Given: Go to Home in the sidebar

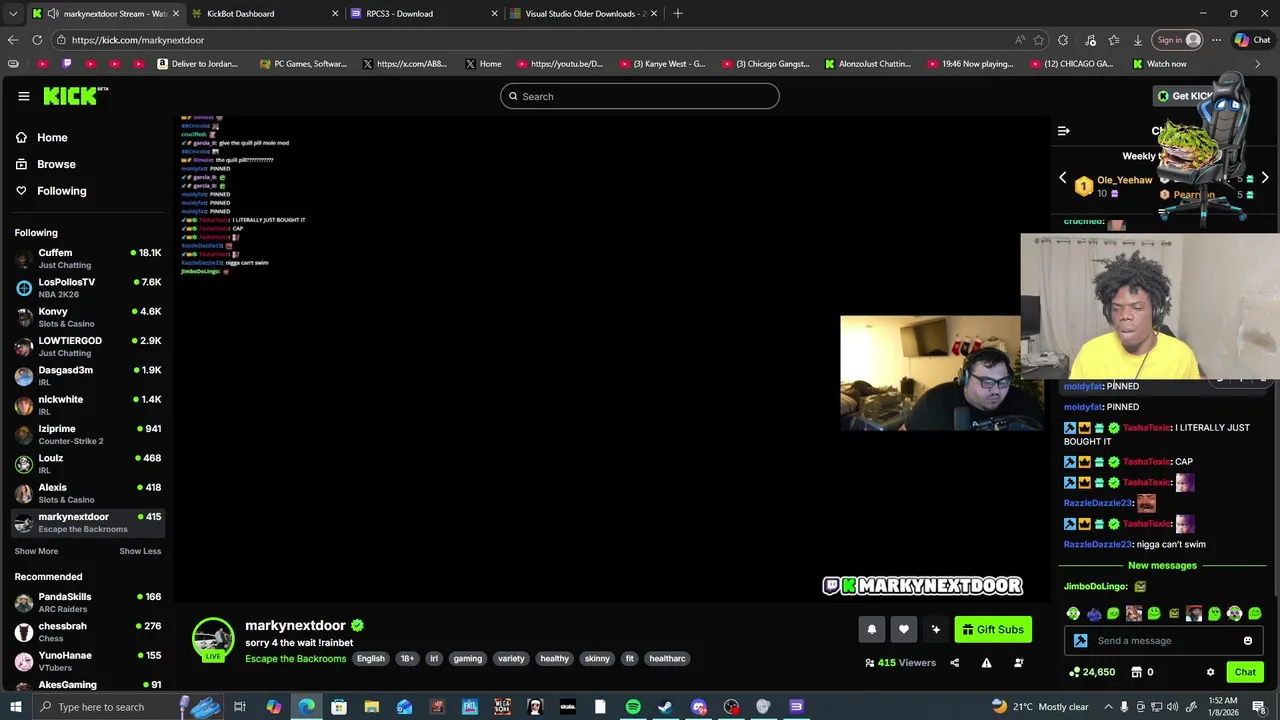Looking at the screenshot, I should pyautogui.click(x=52, y=138).
